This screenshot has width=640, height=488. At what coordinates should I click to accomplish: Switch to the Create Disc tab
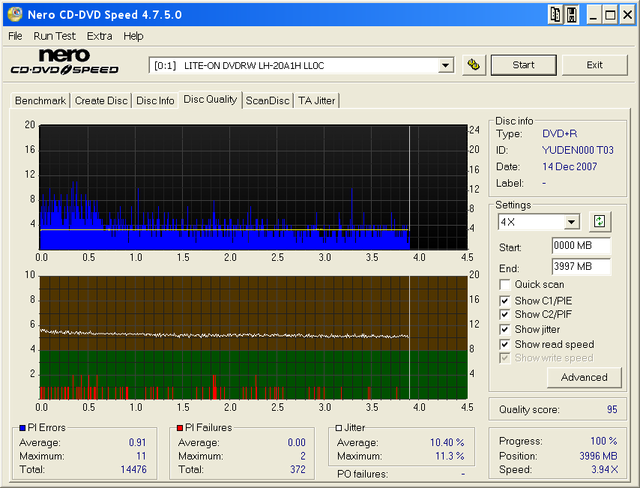101,101
